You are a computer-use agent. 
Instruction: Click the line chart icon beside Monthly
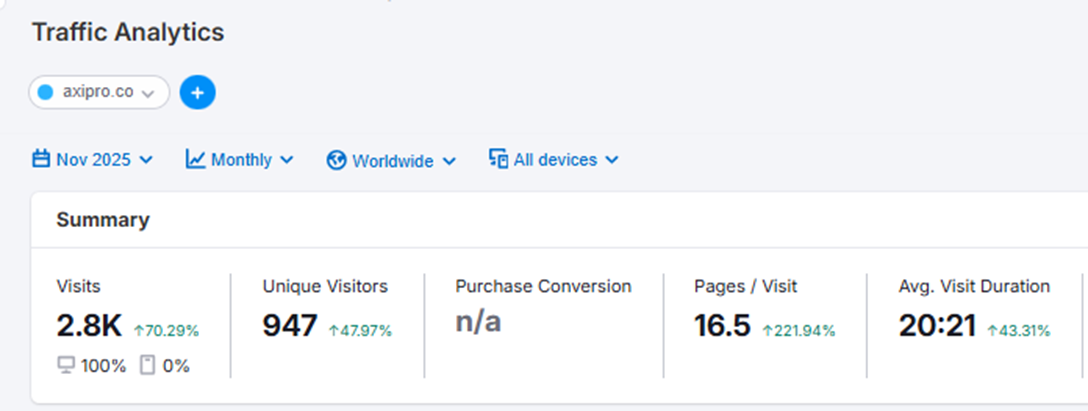coord(196,159)
